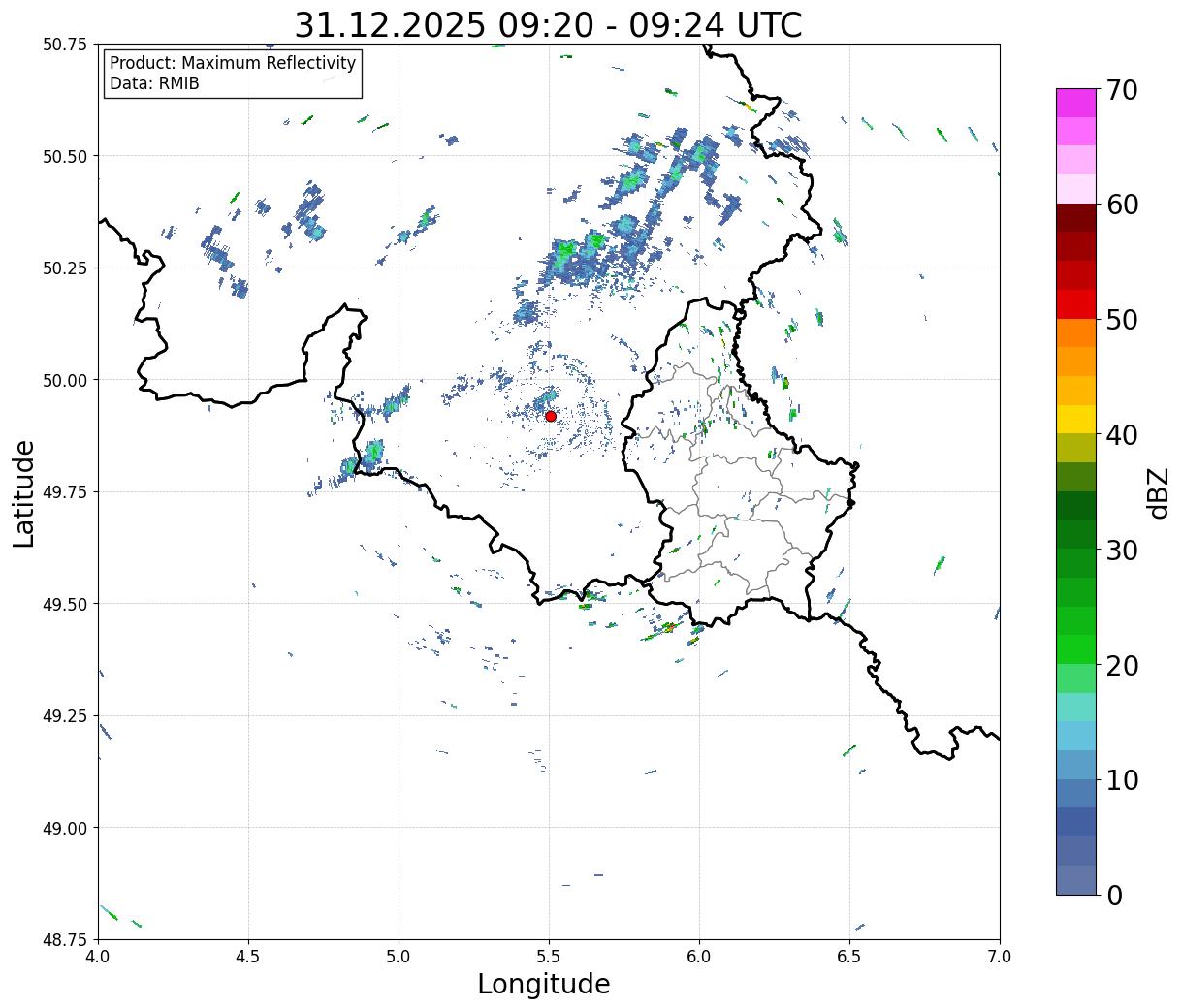Select the magenta swatch atop the colorbar
Viewport: 1182px width, 1008px height.
[x=1075, y=103]
